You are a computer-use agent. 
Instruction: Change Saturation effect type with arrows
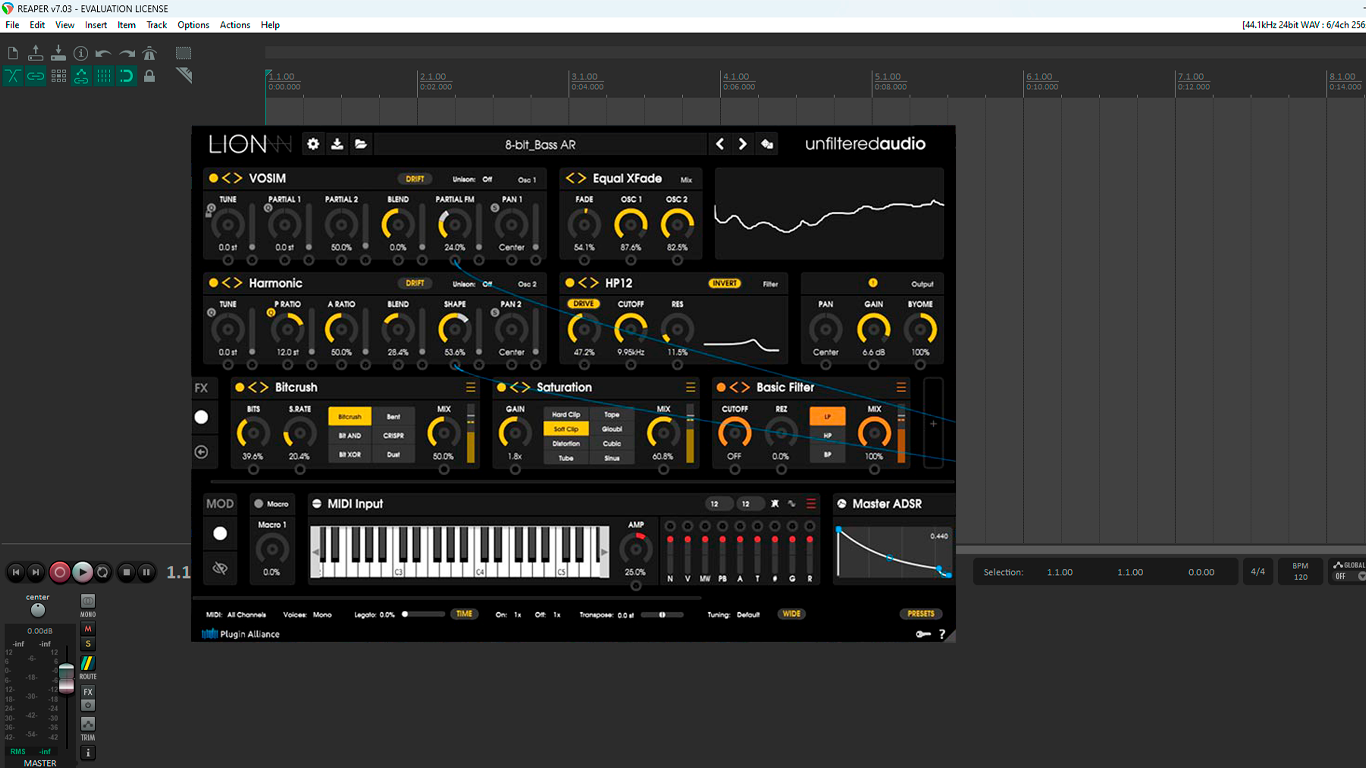coord(520,387)
